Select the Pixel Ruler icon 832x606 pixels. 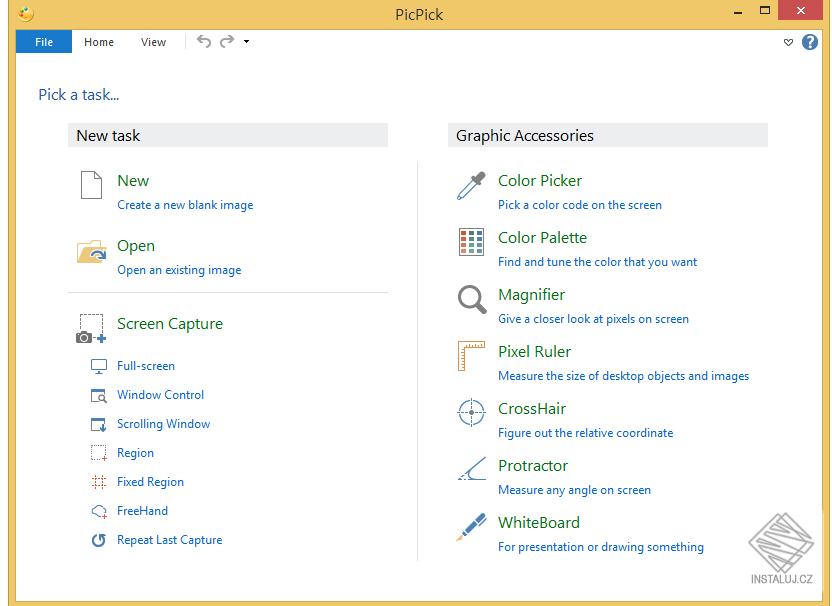[x=471, y=356]
